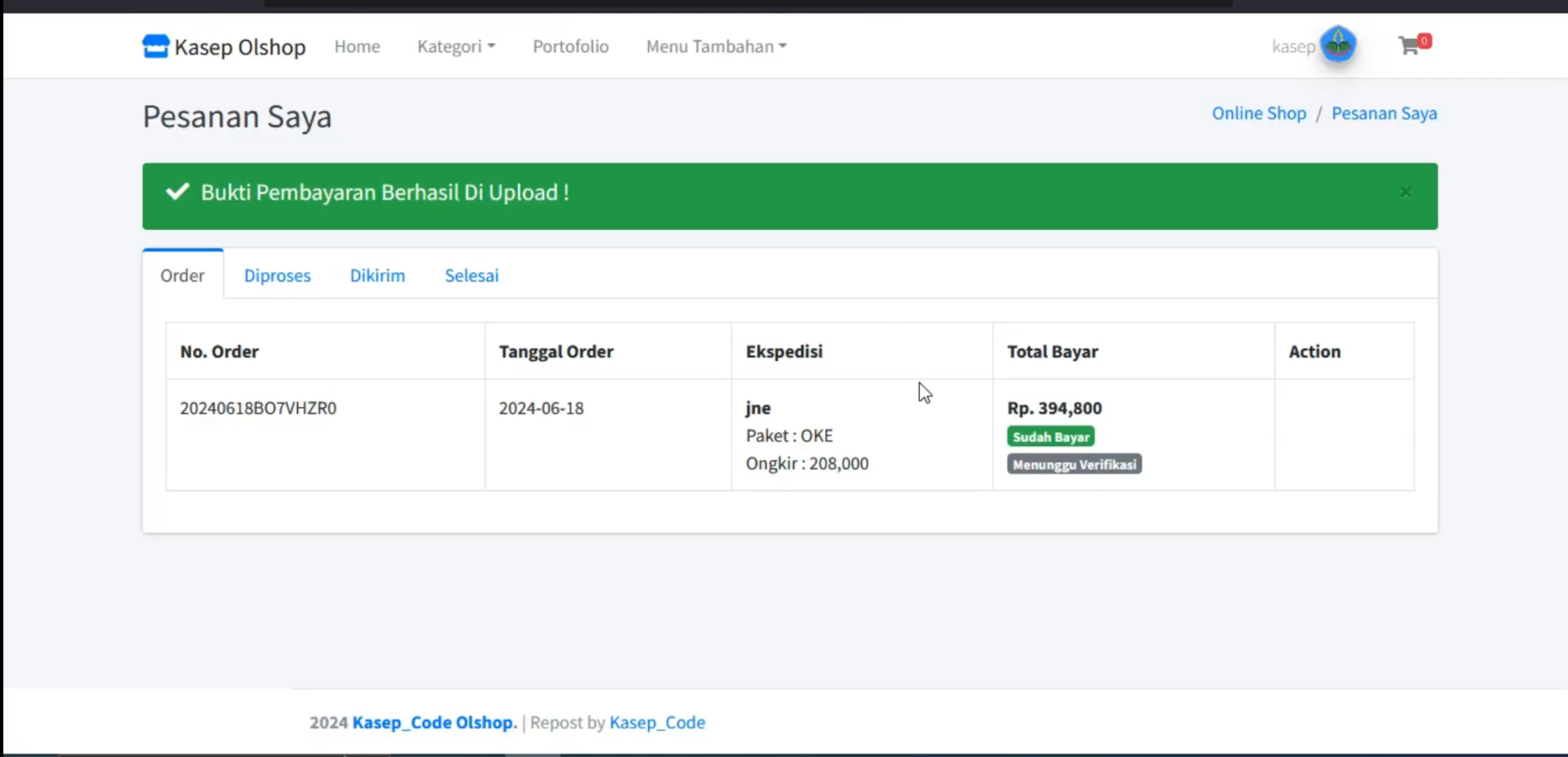Click the kasep username text
1568x757 pixels.
[1293, 47]
